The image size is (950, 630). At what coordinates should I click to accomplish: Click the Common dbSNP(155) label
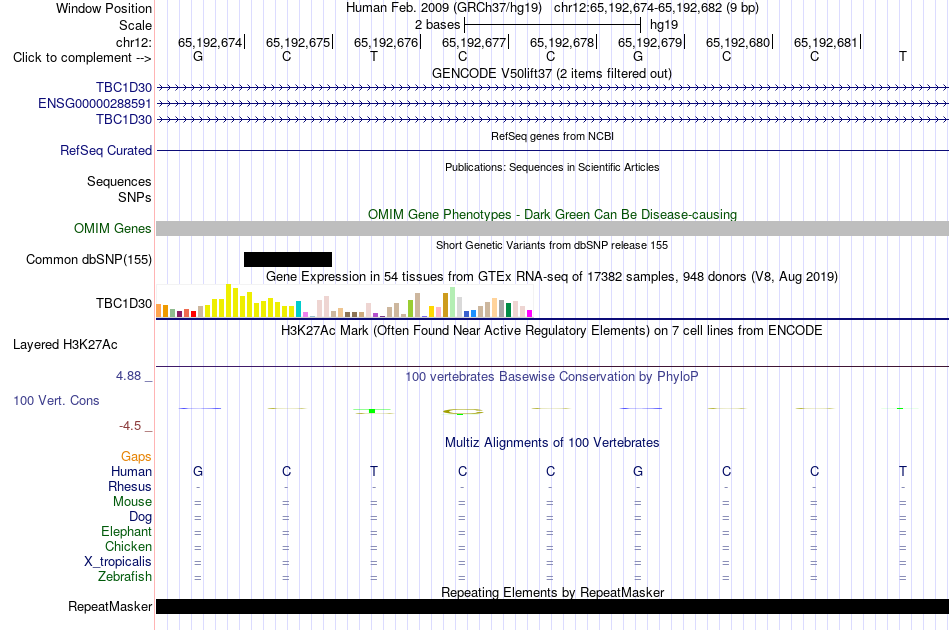88,259
